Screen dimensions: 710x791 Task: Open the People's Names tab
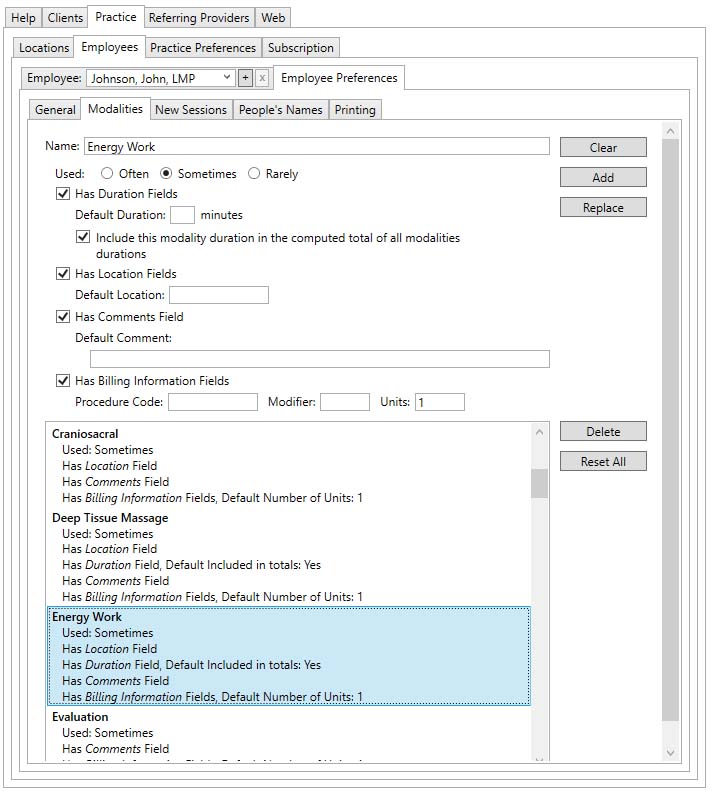click(x=281, y=109)
